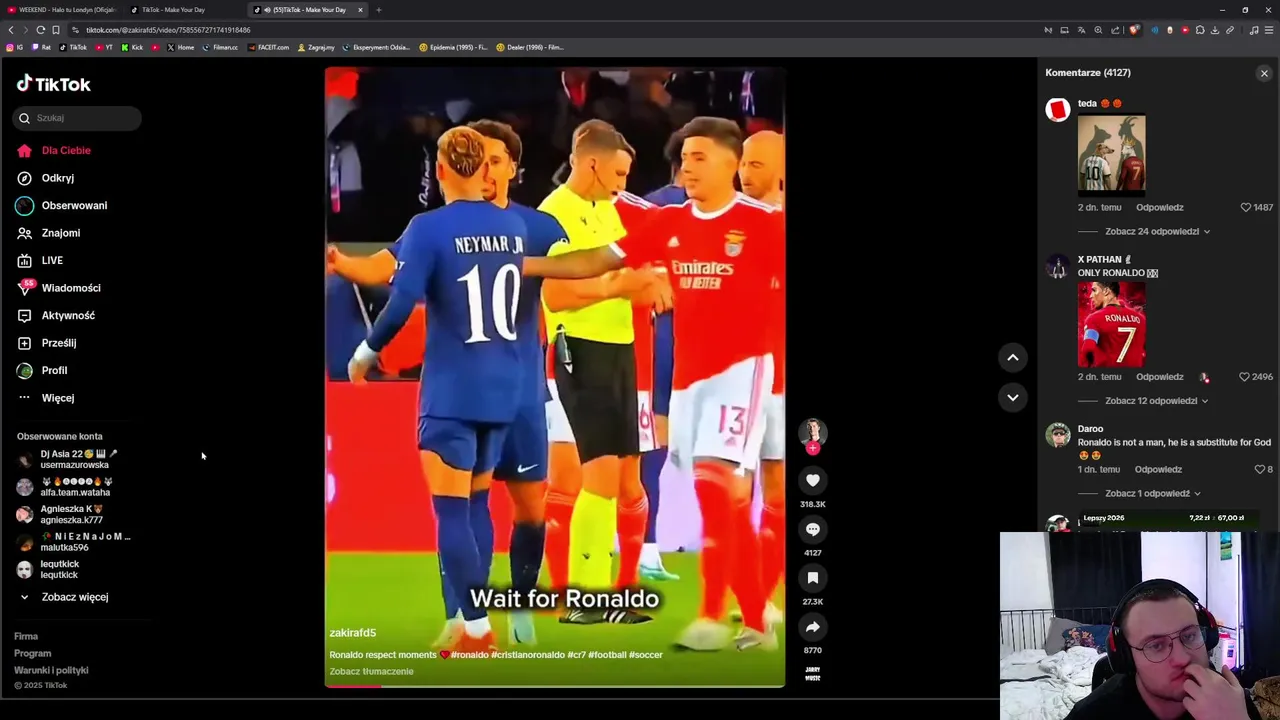Open followed account malutka596
This screenshot has width=1280, height=720.
[75, 542]
